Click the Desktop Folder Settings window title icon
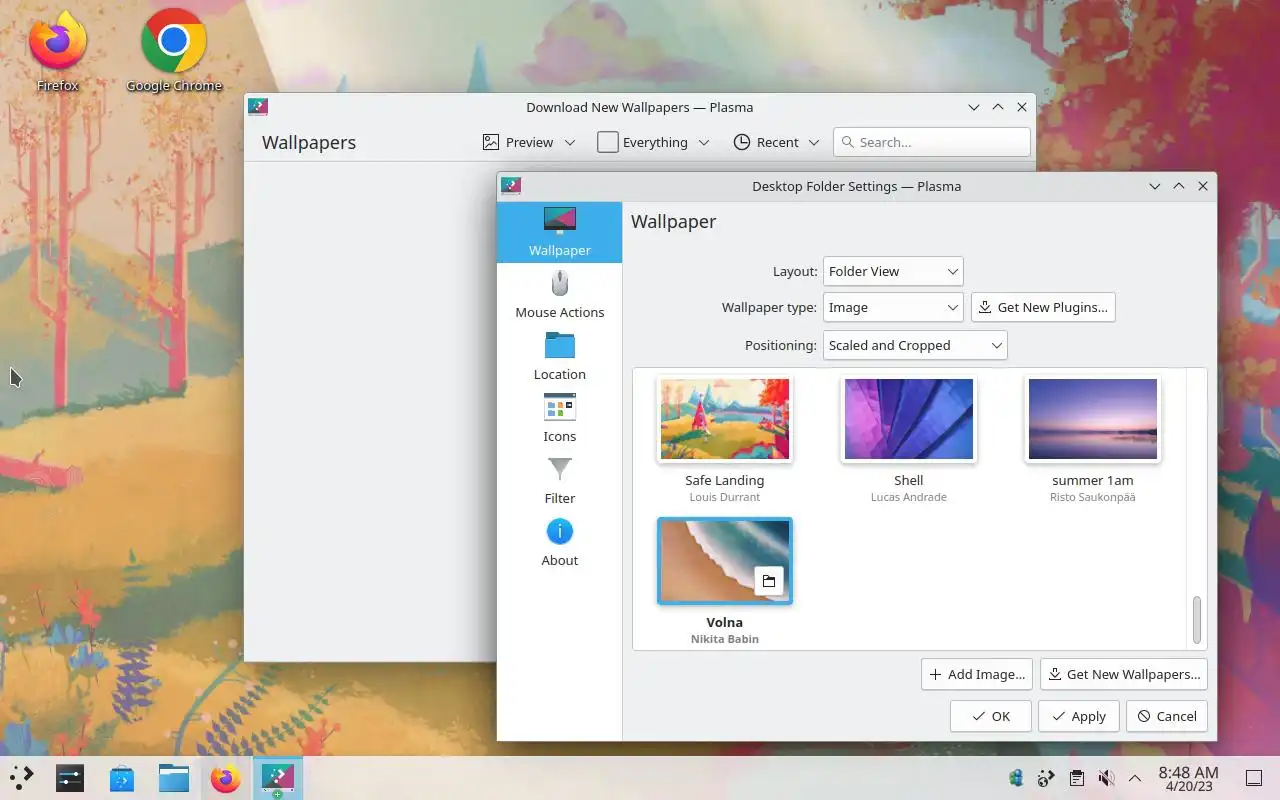The height and width of the screenshot is (800, 1280). (x=511, y=186)
